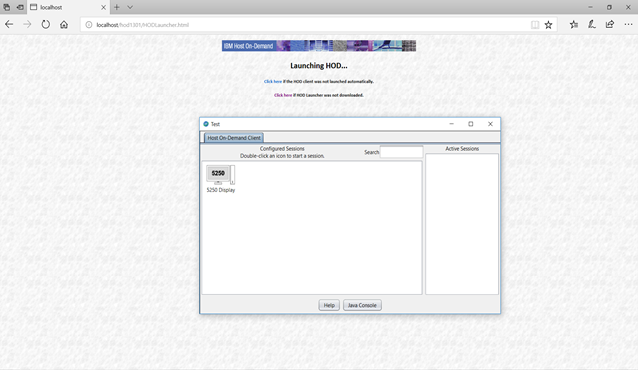This screenshot has height=370, width=638.
Task: Add notes with the pen icon
Action: click(x=592, y=24)
